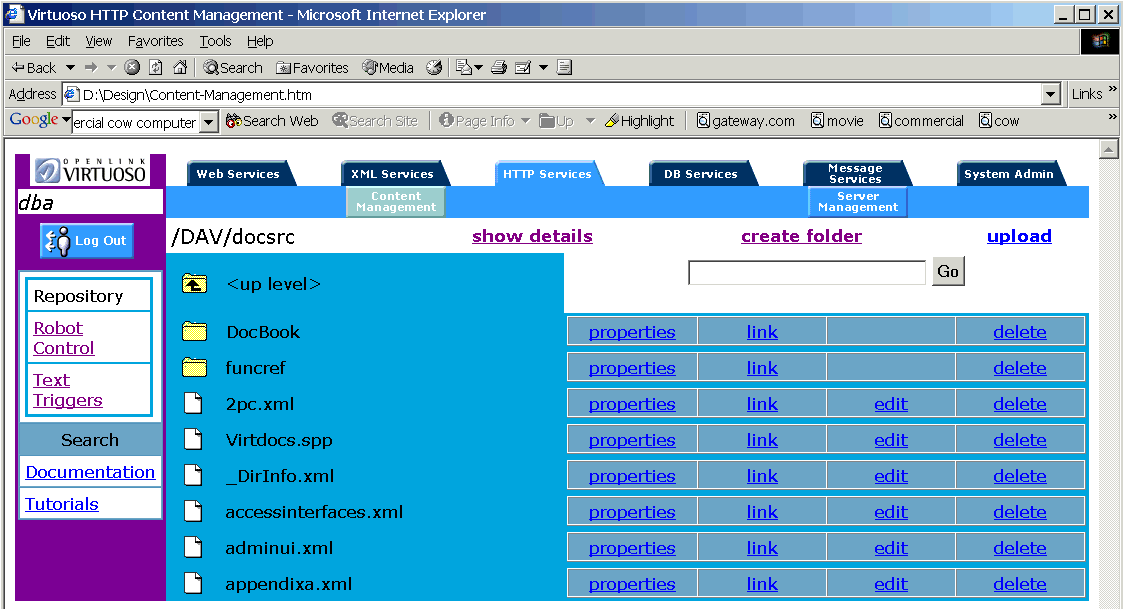1123x609 pixels.
Task: Click the Print icon in toolbar
Action: tap(499, 68)
